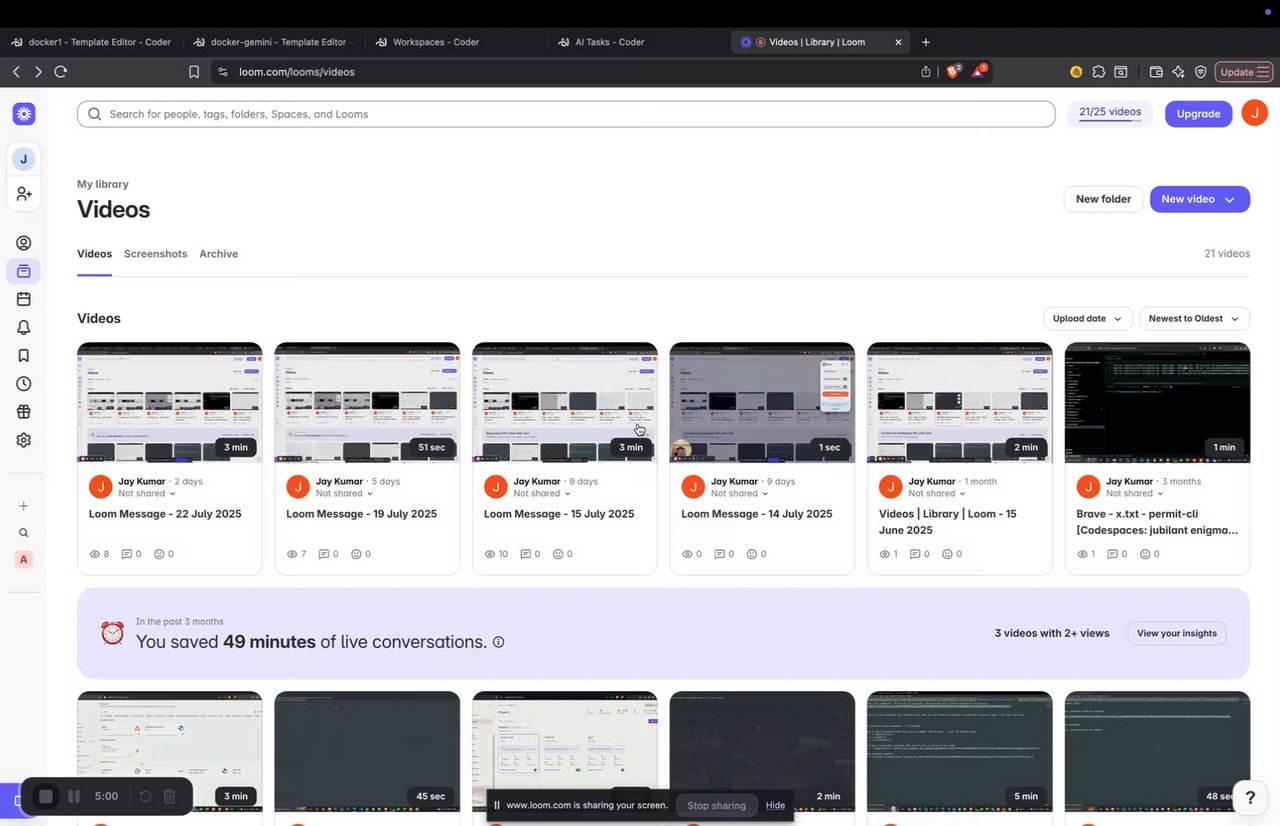This screenshot has width=1280, height=826.
Task: Click the share icon in the address bar
Action: coord(926,72)
